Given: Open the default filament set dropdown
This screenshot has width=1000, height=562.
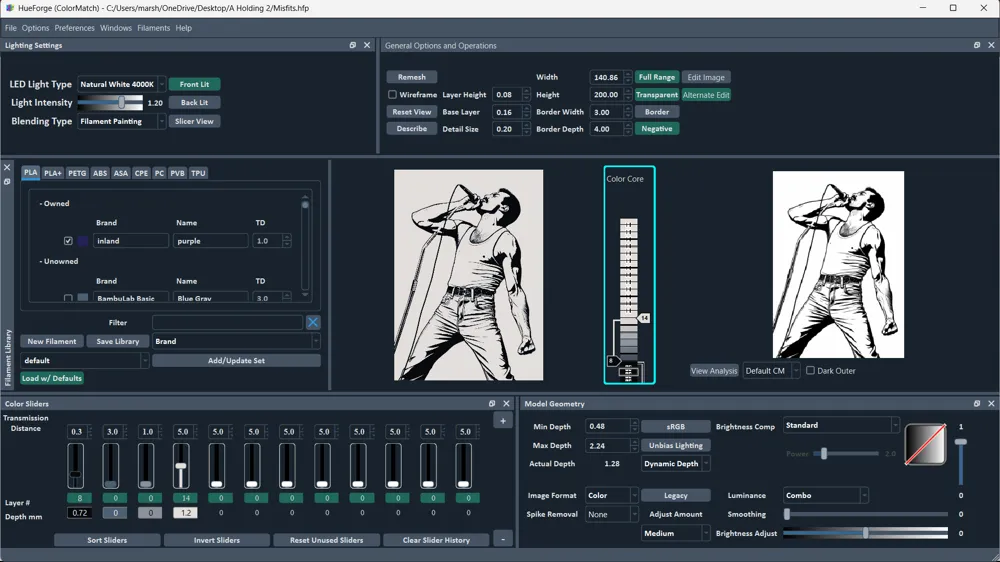Looking at the screenshot, I should tap(85, 360).
